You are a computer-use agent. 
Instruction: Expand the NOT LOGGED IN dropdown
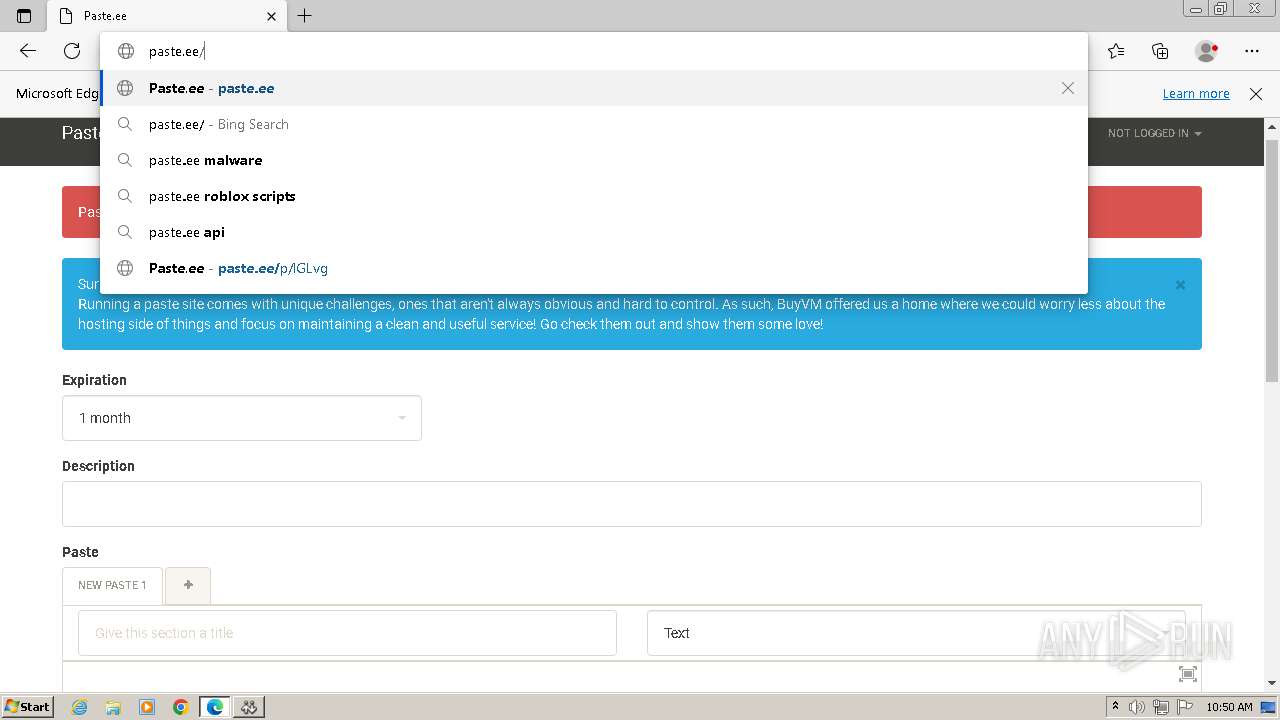(x=1154, y=133)
